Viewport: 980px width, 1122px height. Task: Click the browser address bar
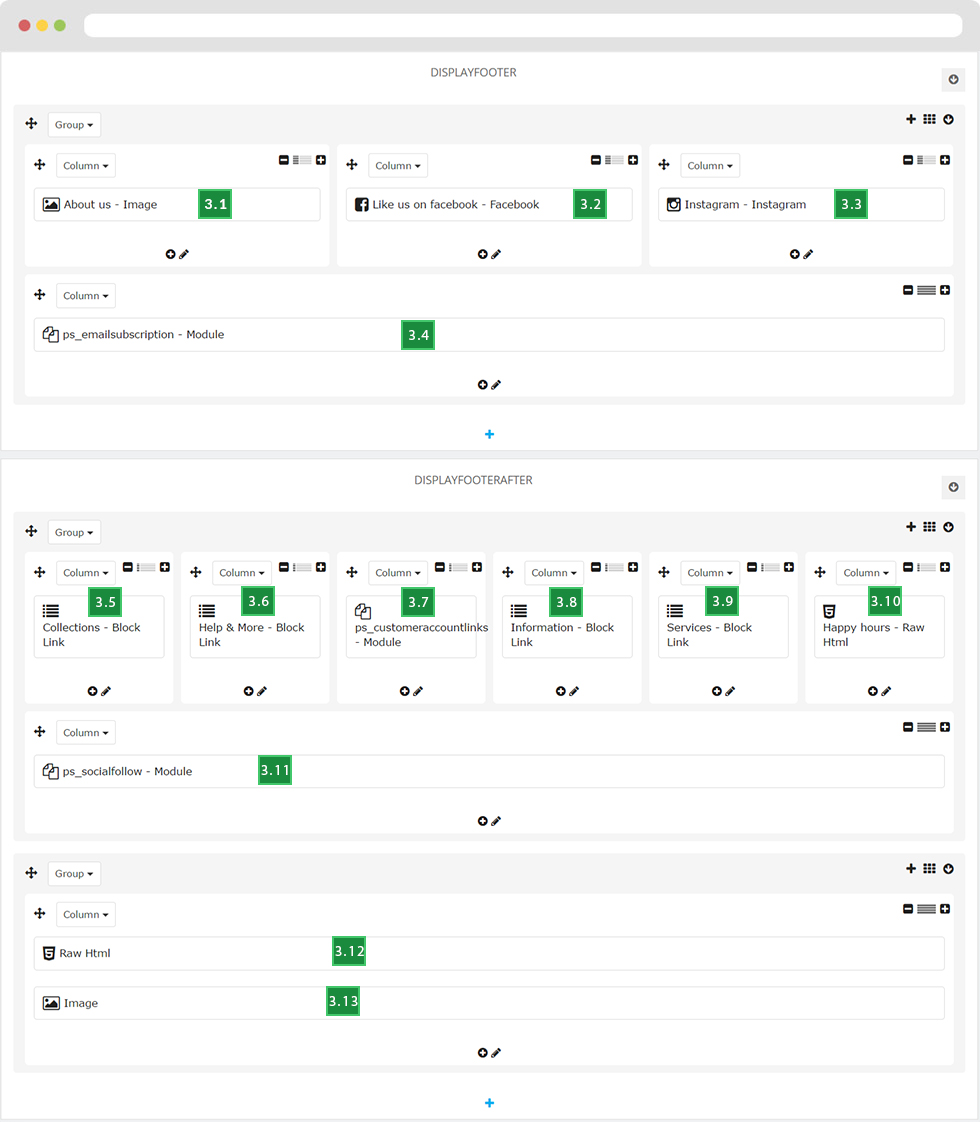coord(523,26)
